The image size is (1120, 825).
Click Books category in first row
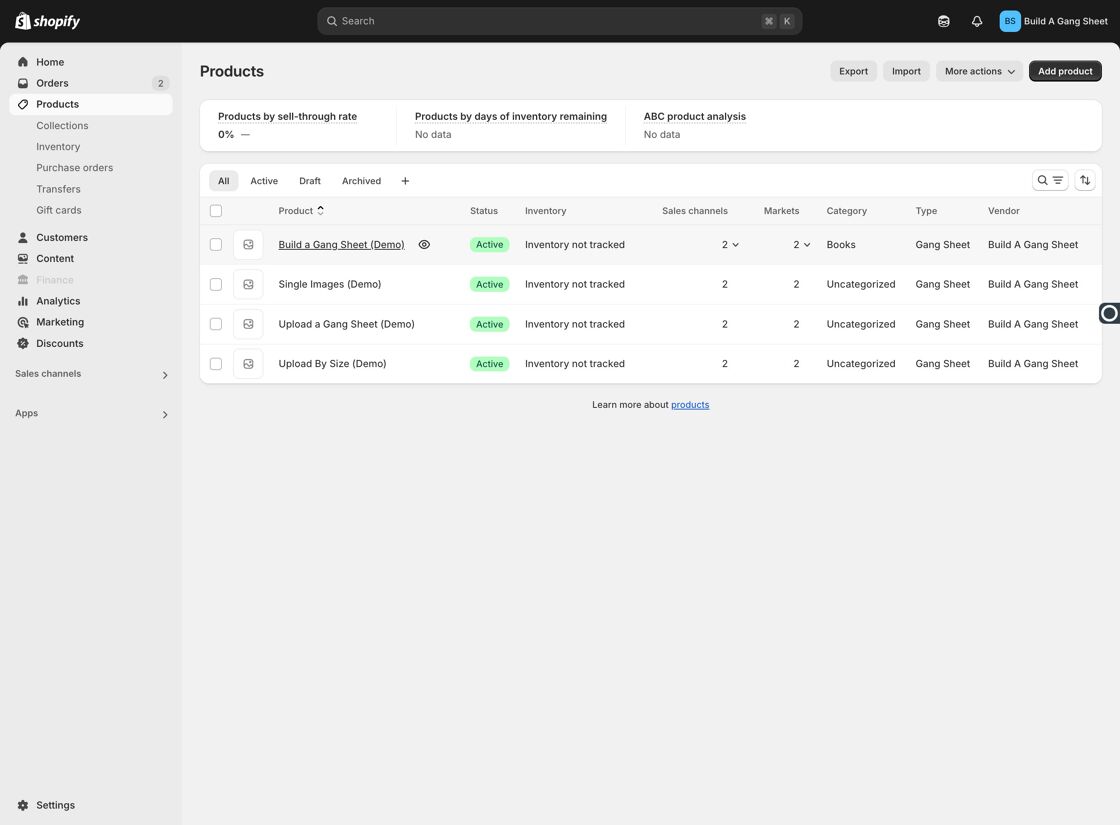[x=841, y=244]
